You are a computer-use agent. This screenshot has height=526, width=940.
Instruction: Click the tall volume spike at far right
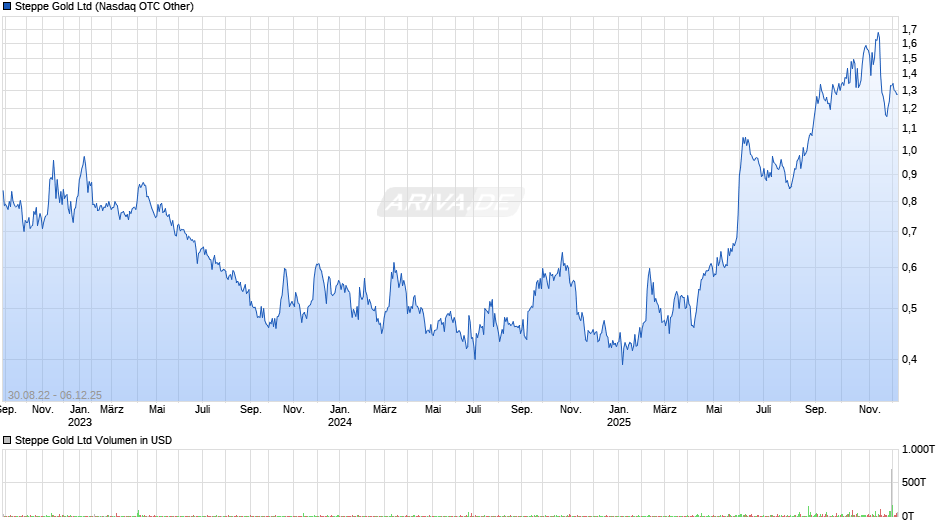891,492
